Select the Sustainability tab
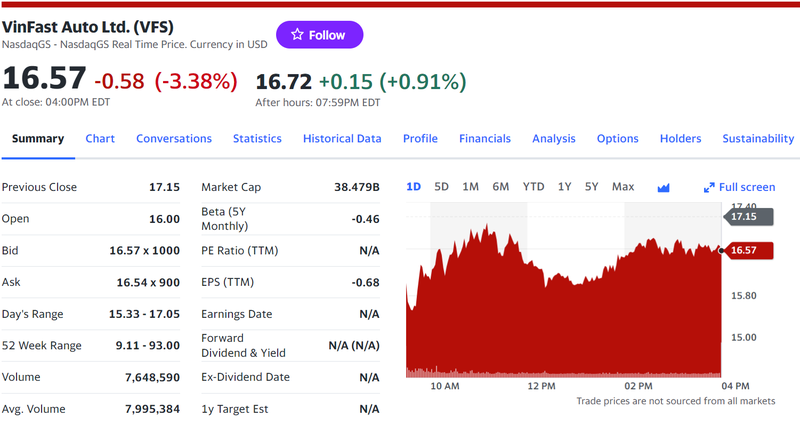The height and width of the screenshot is (432, 800). click(x=758, y=139)
